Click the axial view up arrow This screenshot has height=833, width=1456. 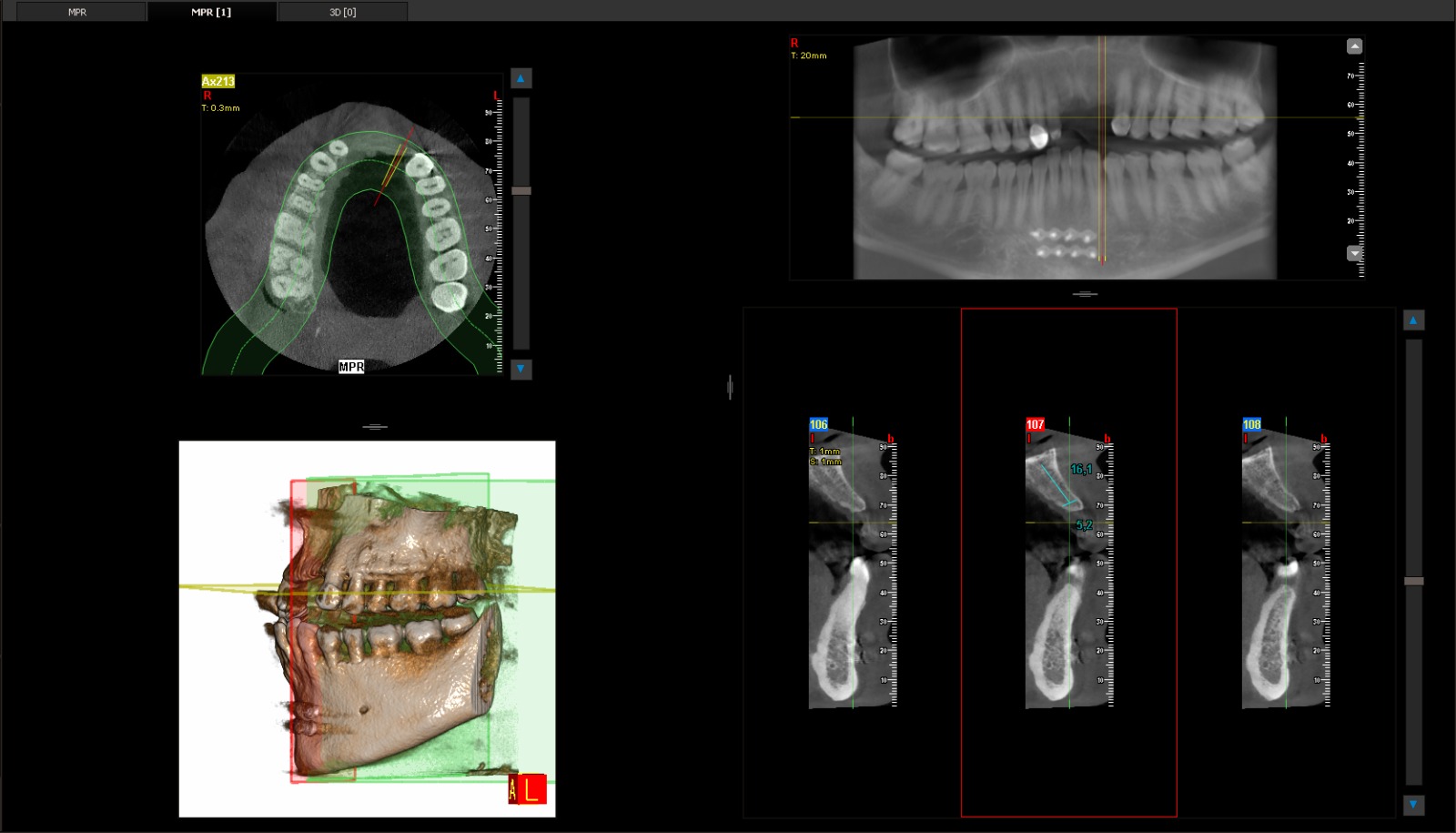coord(521,78)
